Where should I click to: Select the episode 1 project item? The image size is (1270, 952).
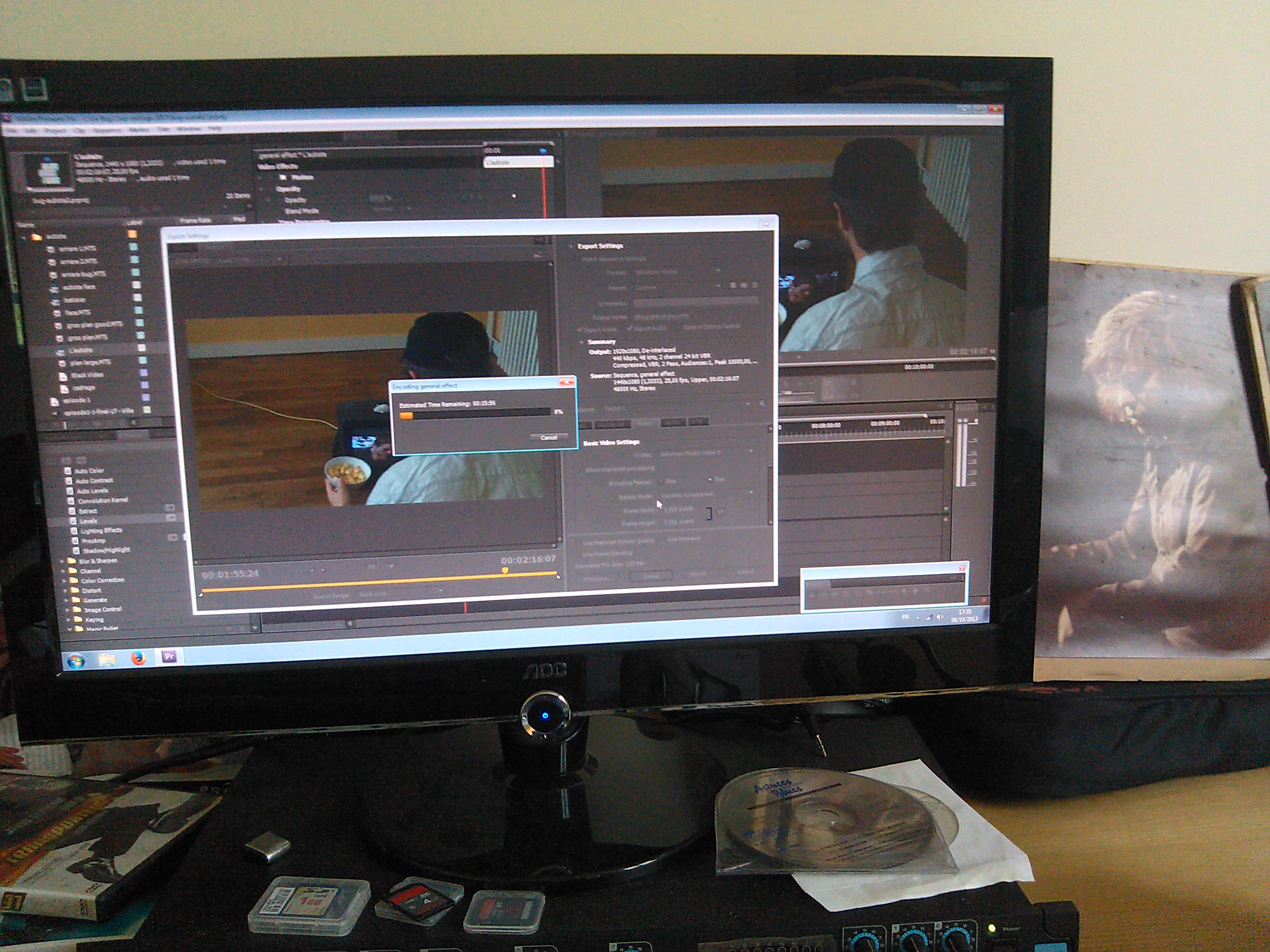coord(76,400)
